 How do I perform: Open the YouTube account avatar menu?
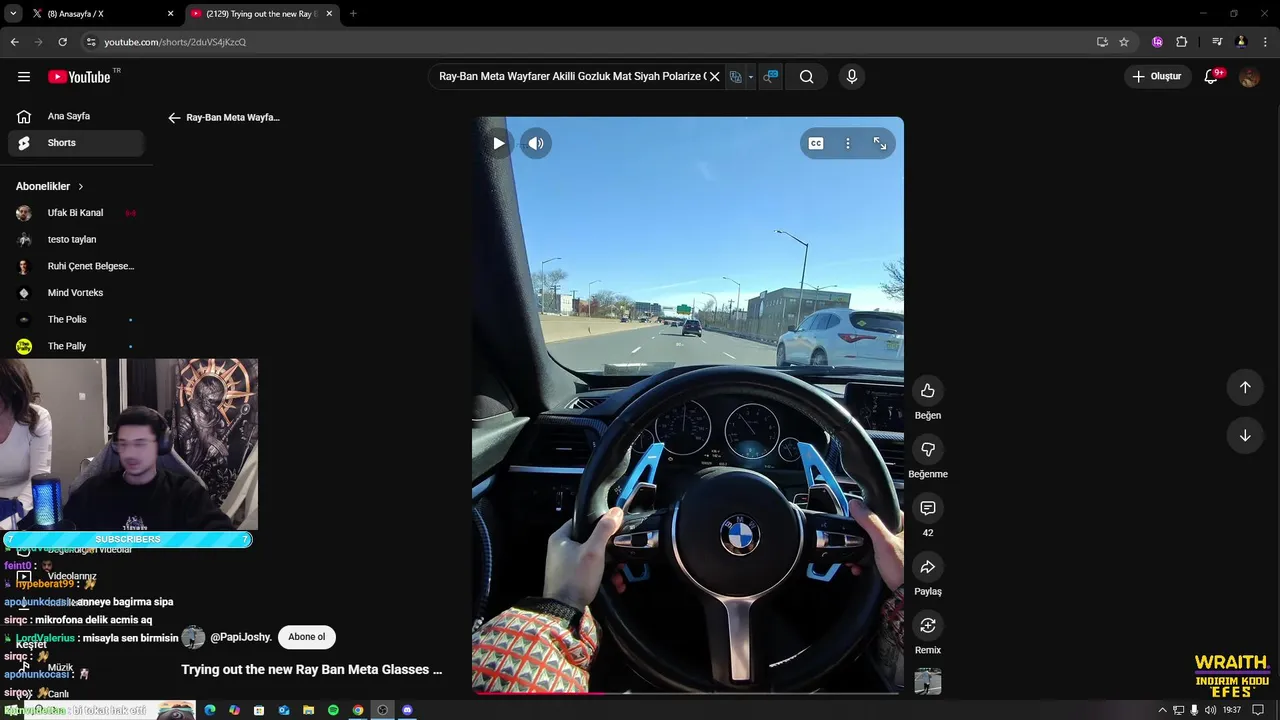(1249, 77)
